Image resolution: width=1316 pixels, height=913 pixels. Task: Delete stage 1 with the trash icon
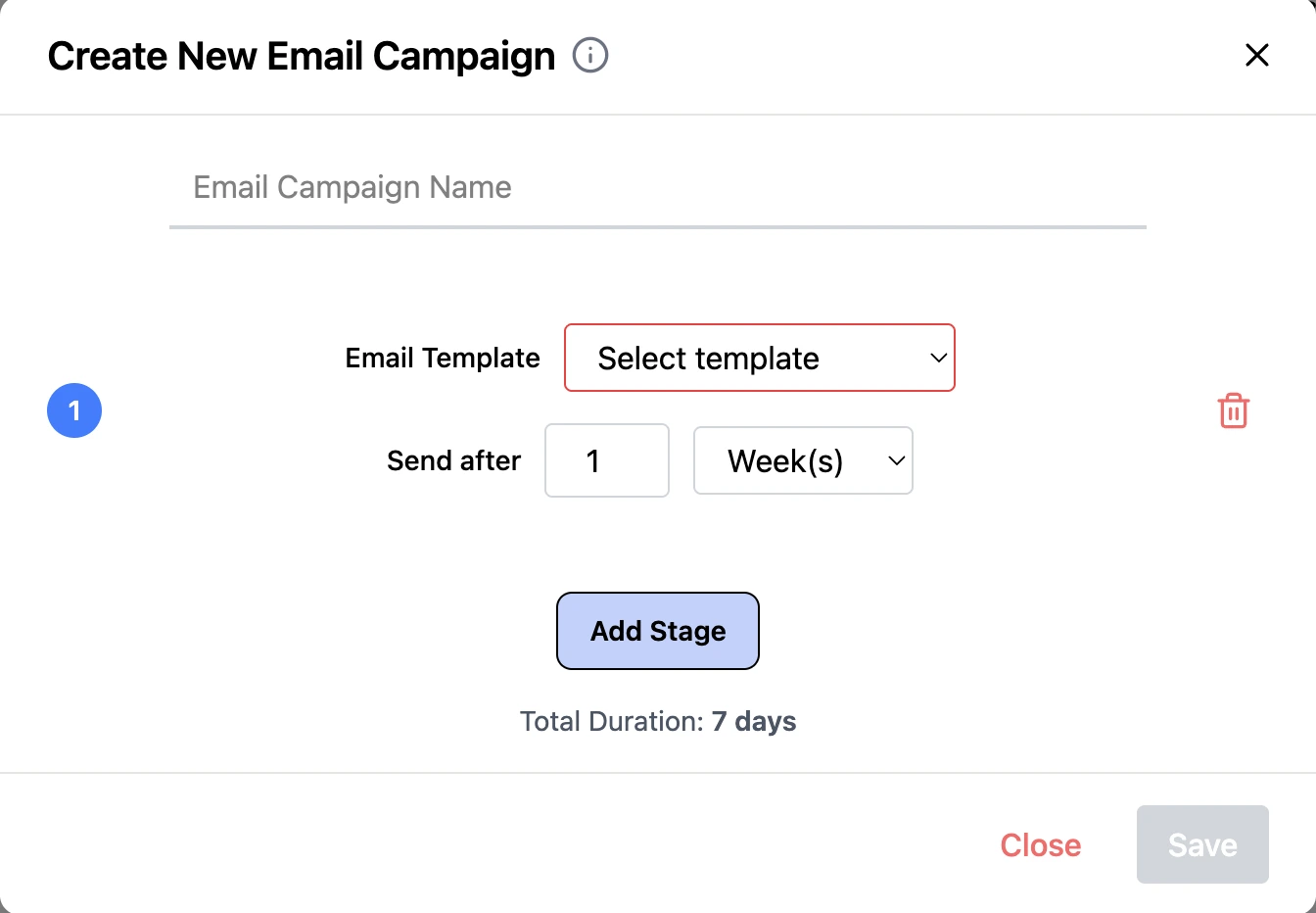point(1233,410)
